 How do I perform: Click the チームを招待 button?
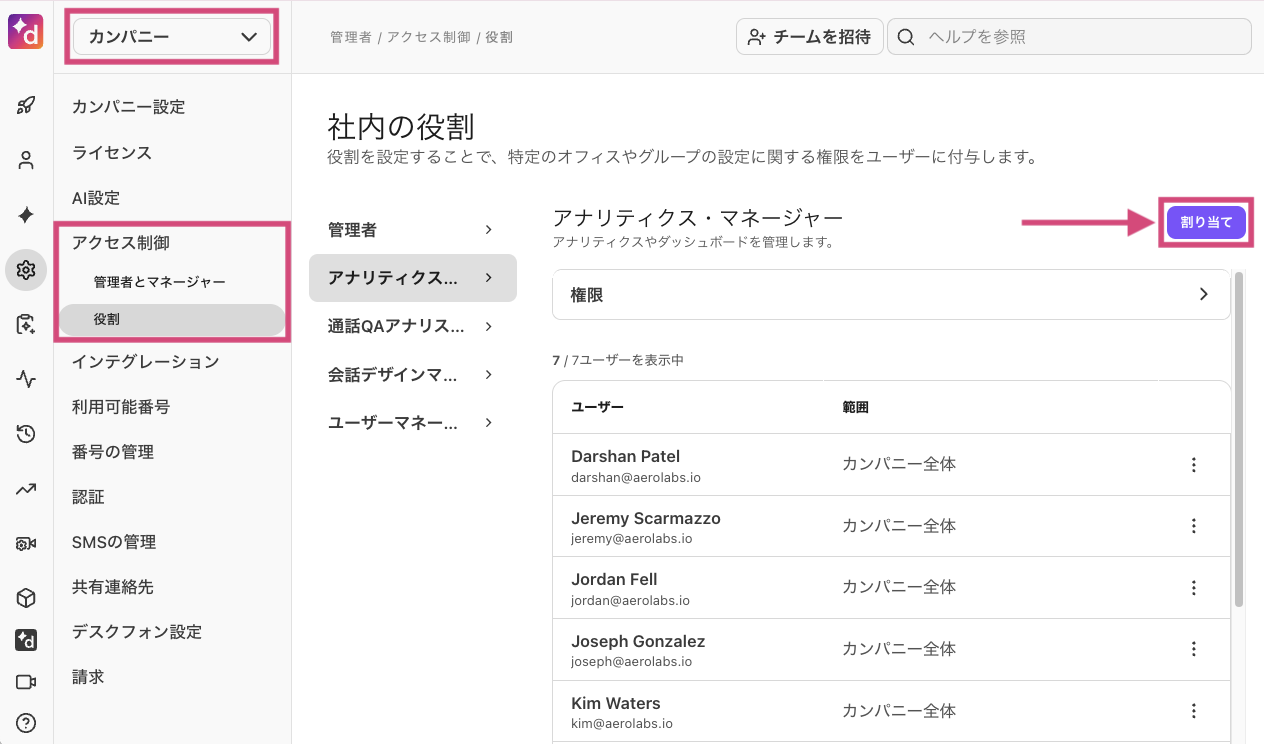(809, 36)
